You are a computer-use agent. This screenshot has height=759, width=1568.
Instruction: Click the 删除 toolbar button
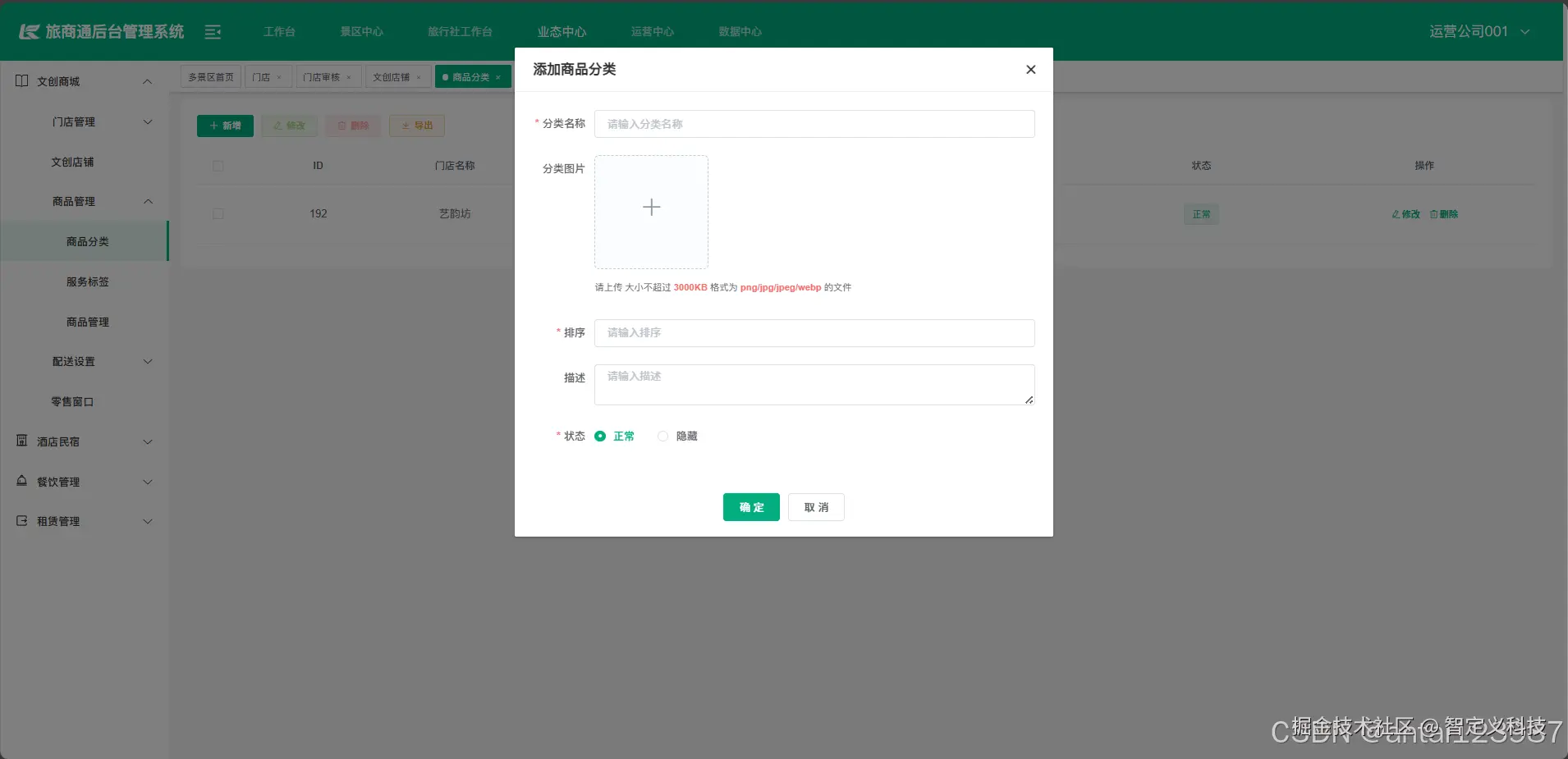pos(353,126)
